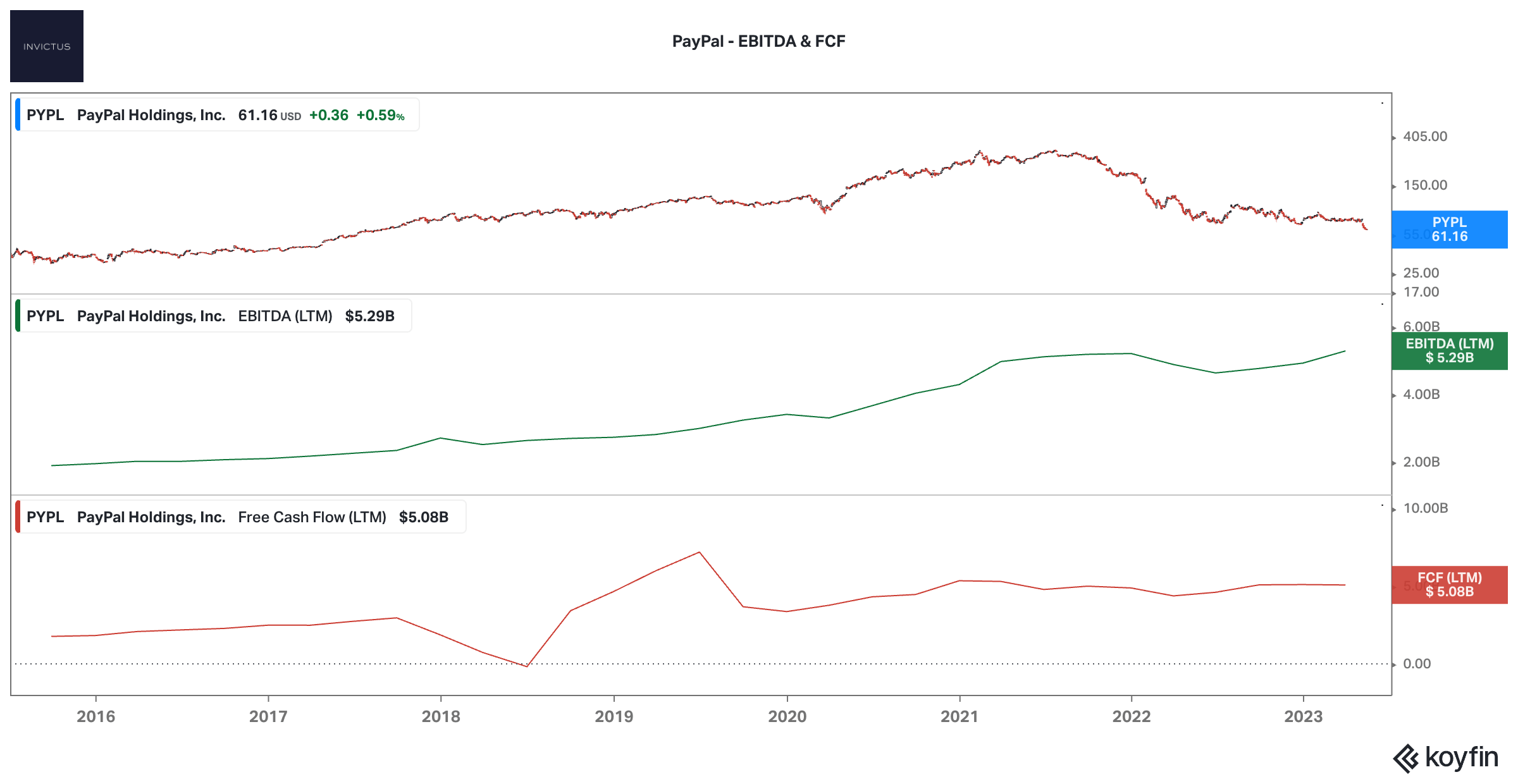The width and height of the screenshot is (1518, 784).
Task: Open the EBITDA (LTM) legend label
Action: coord(285,316)
